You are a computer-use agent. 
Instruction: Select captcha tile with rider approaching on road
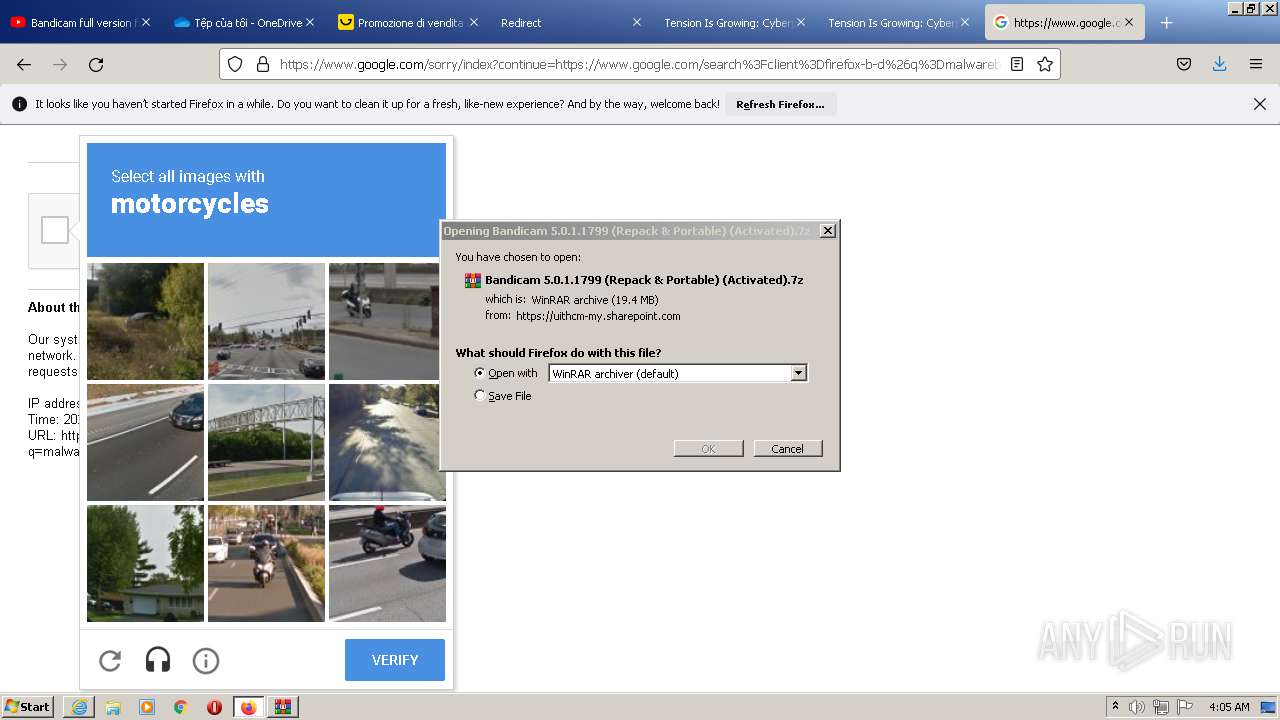(266, 563)
